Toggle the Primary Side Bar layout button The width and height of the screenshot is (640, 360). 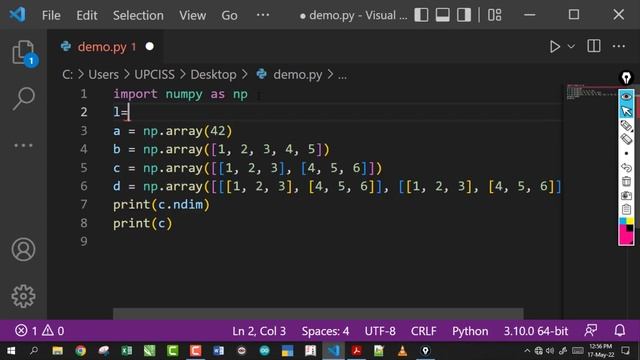(421, 15)
